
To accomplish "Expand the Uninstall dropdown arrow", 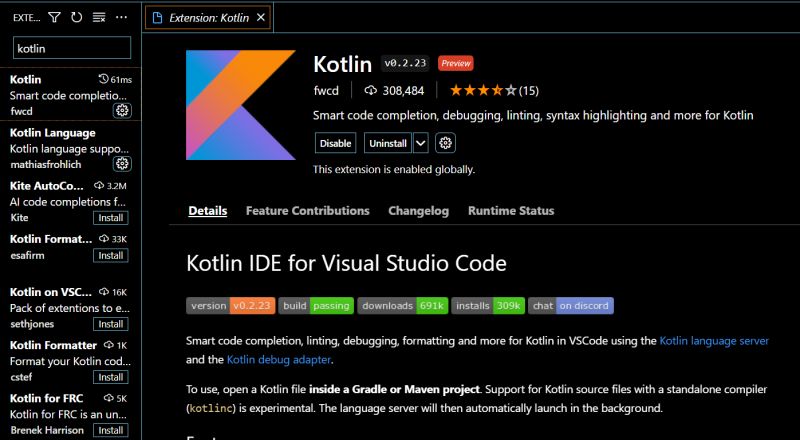I will coord(420,143).
